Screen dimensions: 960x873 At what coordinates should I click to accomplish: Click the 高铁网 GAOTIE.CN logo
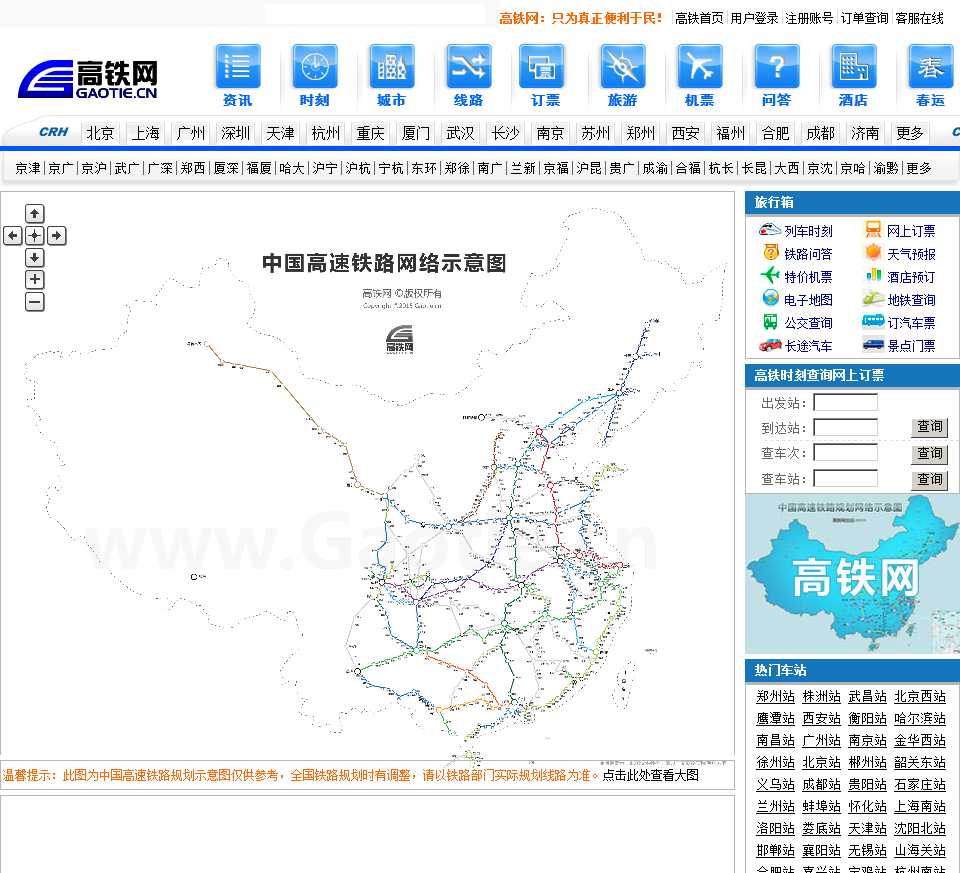click(88, 79)
